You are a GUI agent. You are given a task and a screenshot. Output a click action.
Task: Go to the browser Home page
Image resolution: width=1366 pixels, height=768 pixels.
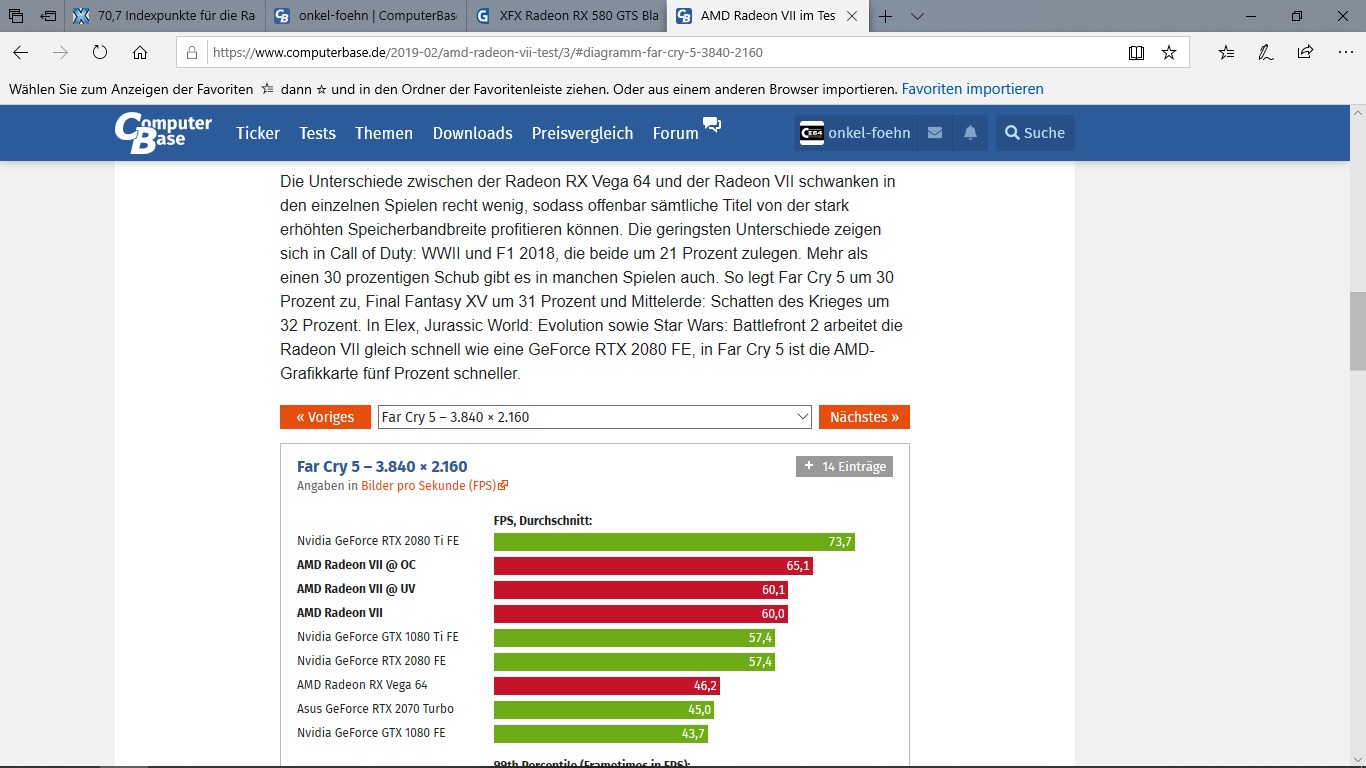140,53
